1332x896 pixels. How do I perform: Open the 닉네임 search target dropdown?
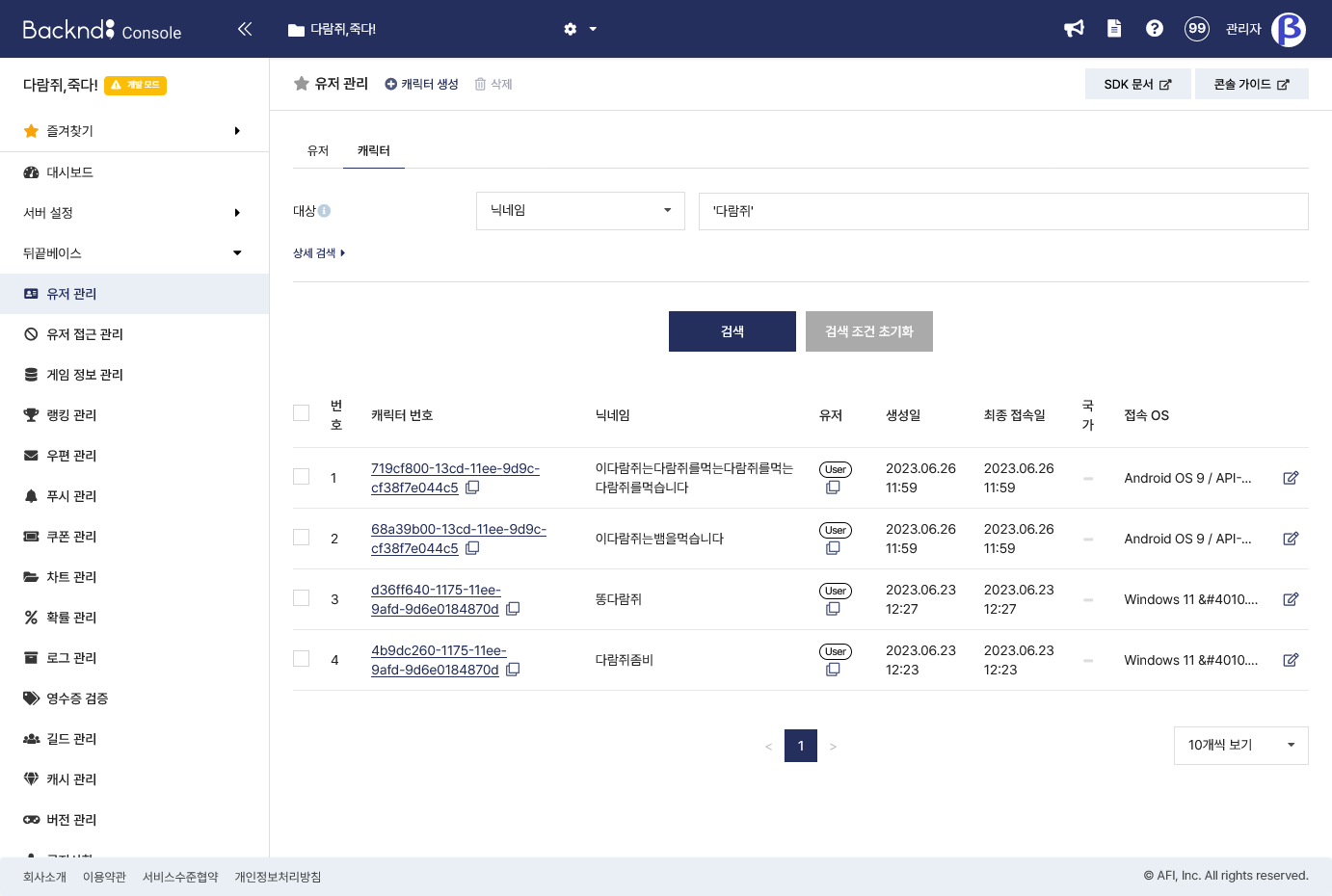click(x=580, y=211)
